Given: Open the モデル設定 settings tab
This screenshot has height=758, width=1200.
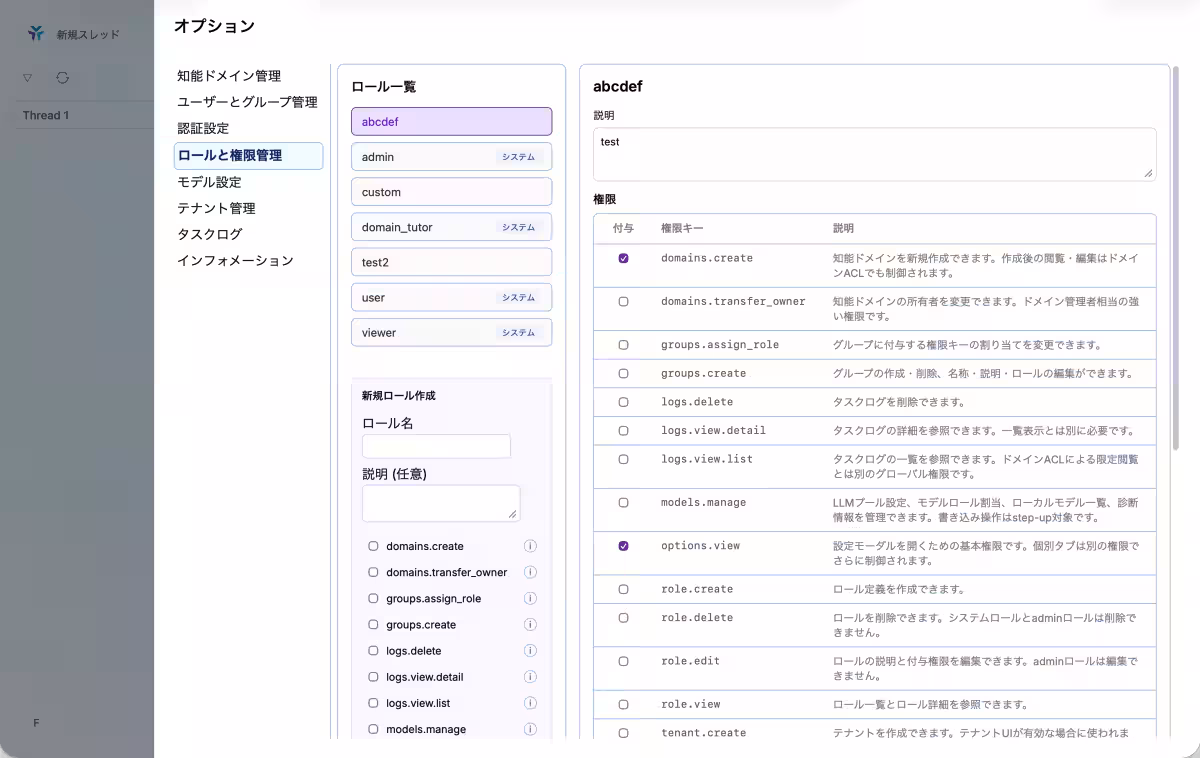Looking at the screenshot, I should [209, 182].
